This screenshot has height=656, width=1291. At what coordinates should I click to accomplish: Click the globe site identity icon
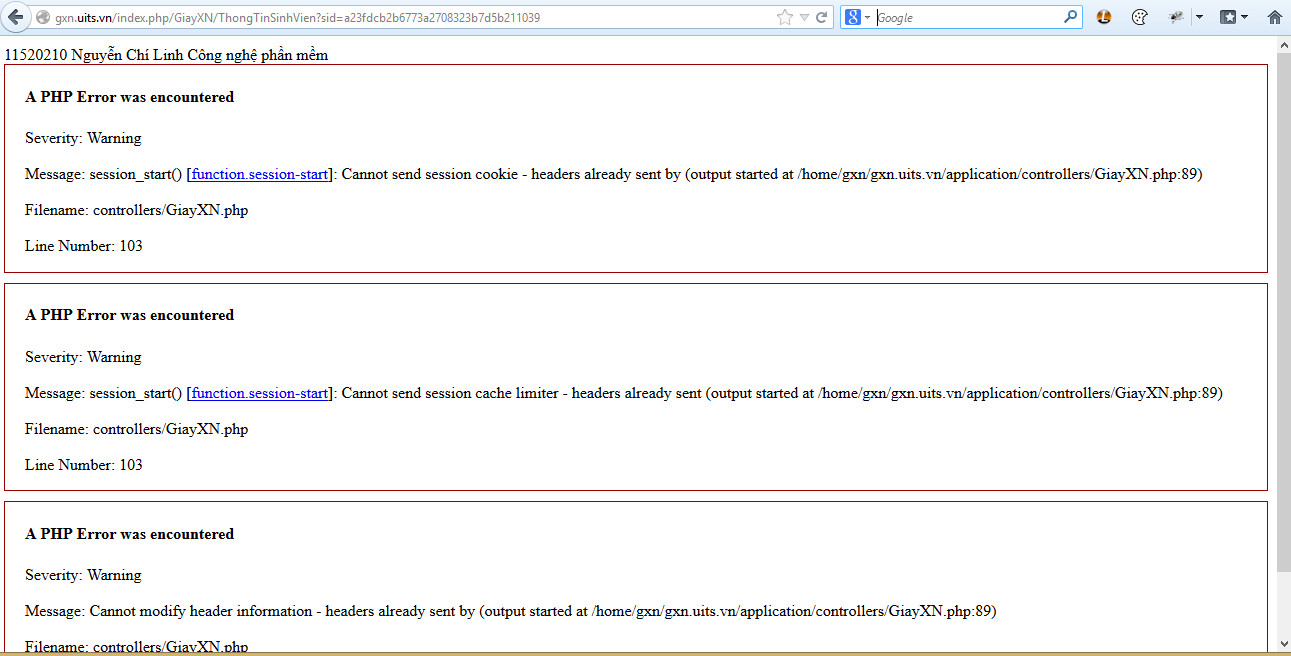coord(43,18)
